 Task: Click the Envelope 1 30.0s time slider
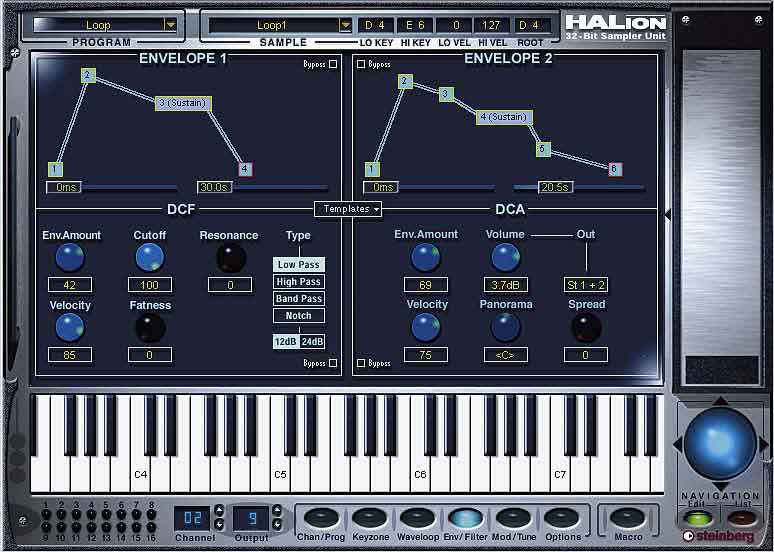215,188
